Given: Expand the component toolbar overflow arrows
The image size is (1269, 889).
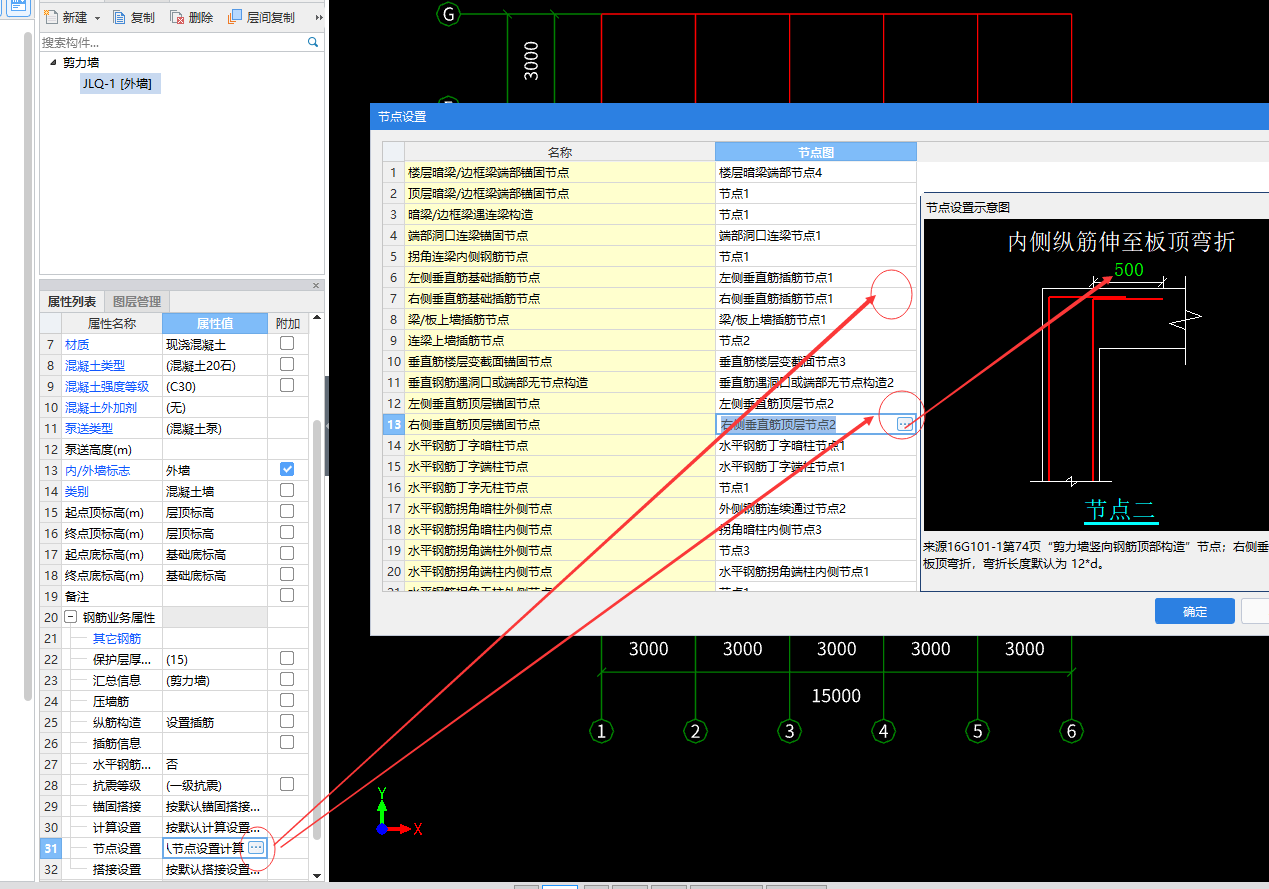Looking at the screenshot, I should pyautogui.click(x=319, y=18).
